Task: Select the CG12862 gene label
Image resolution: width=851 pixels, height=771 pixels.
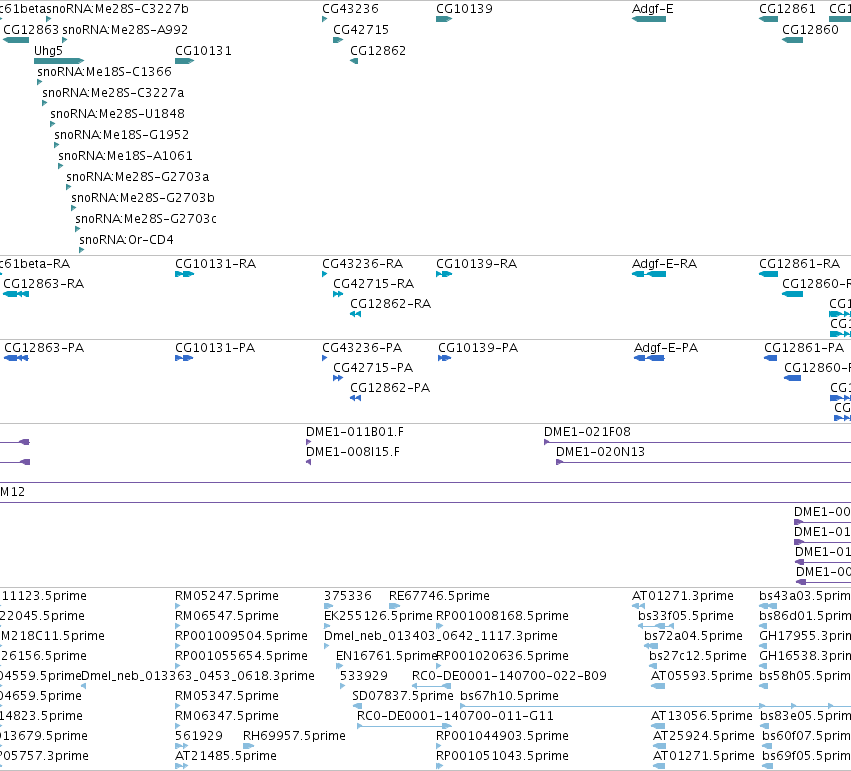Action: 378,51
